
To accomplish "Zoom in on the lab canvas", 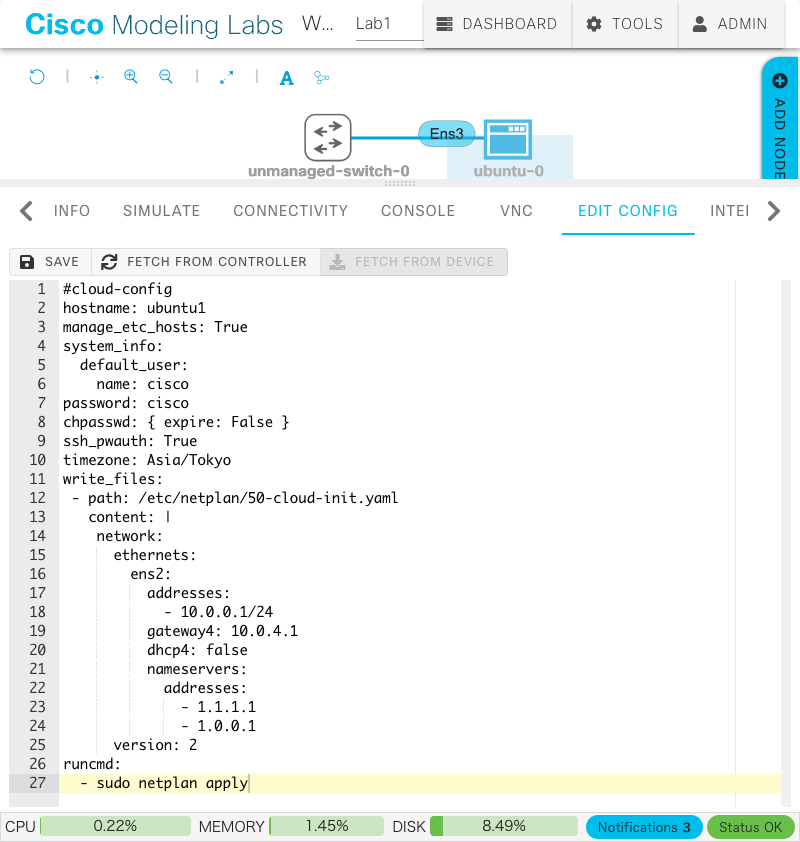I will pos(130,77).
